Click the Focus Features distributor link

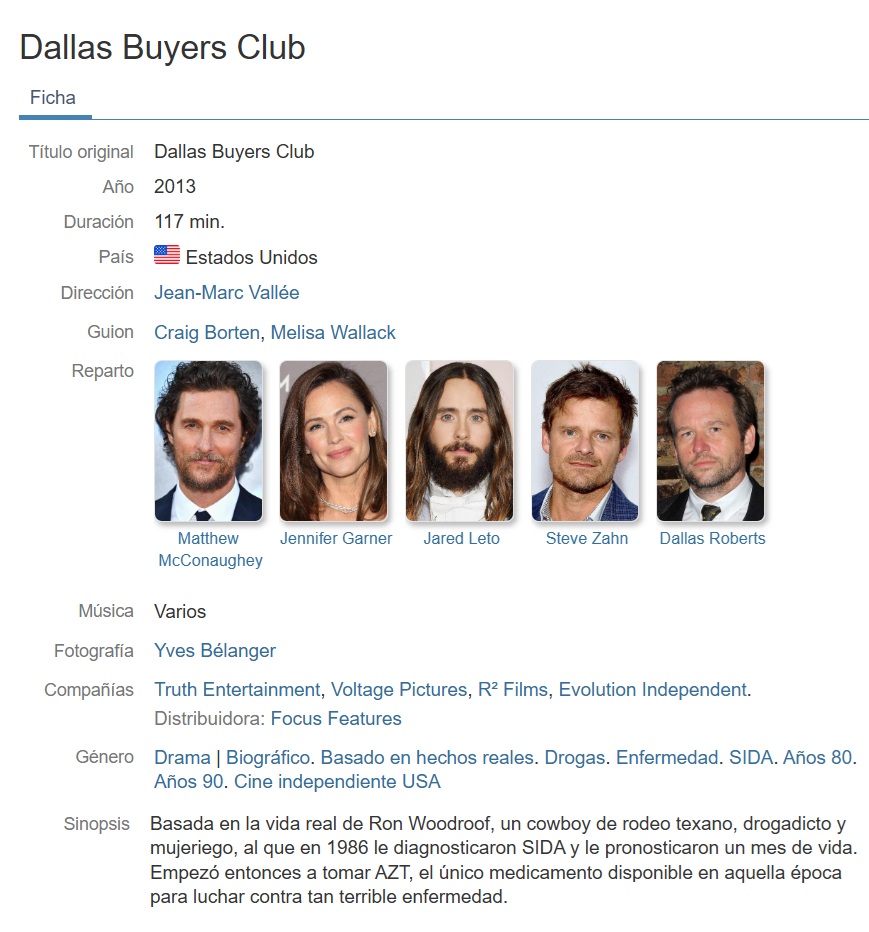pos(336,719)
